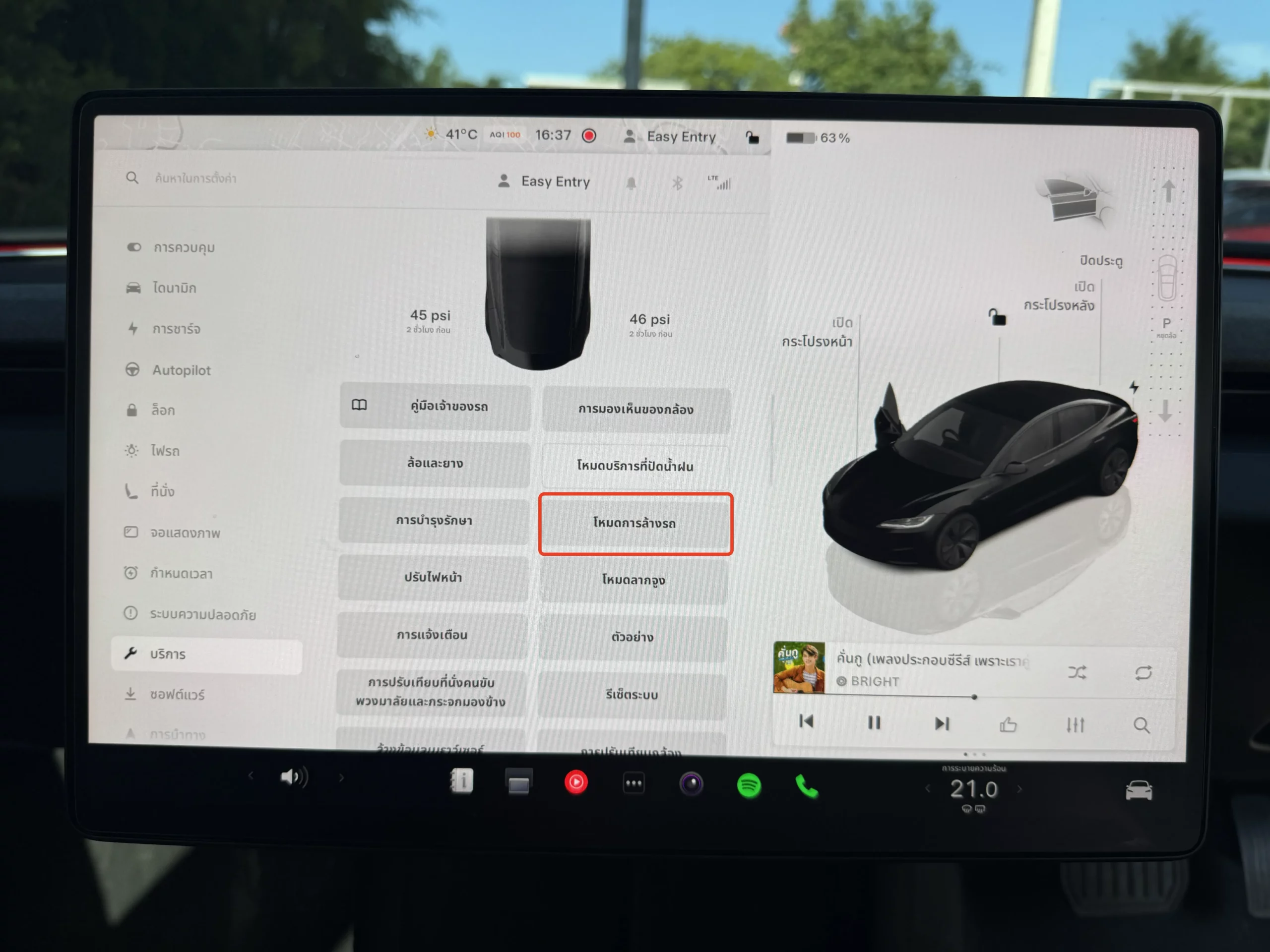The height and width of the screenshot is (952, 1270).
Task: Tap the โหมดการล้างรถ button
Action: (635, 523)
